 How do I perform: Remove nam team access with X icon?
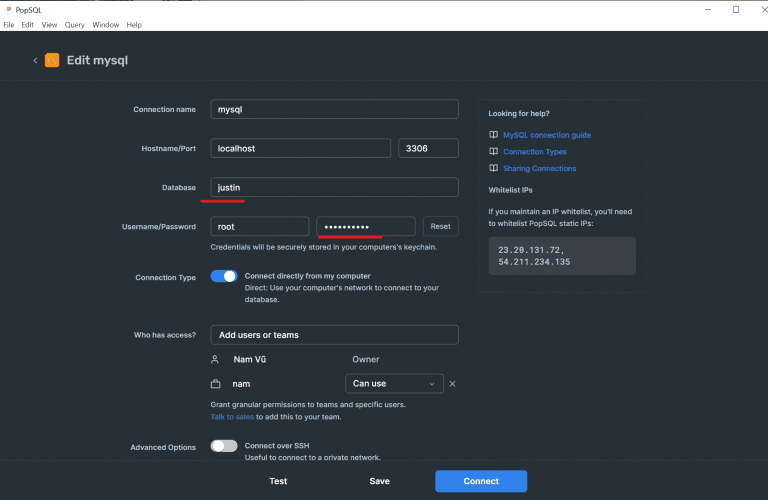pos(452,384)
